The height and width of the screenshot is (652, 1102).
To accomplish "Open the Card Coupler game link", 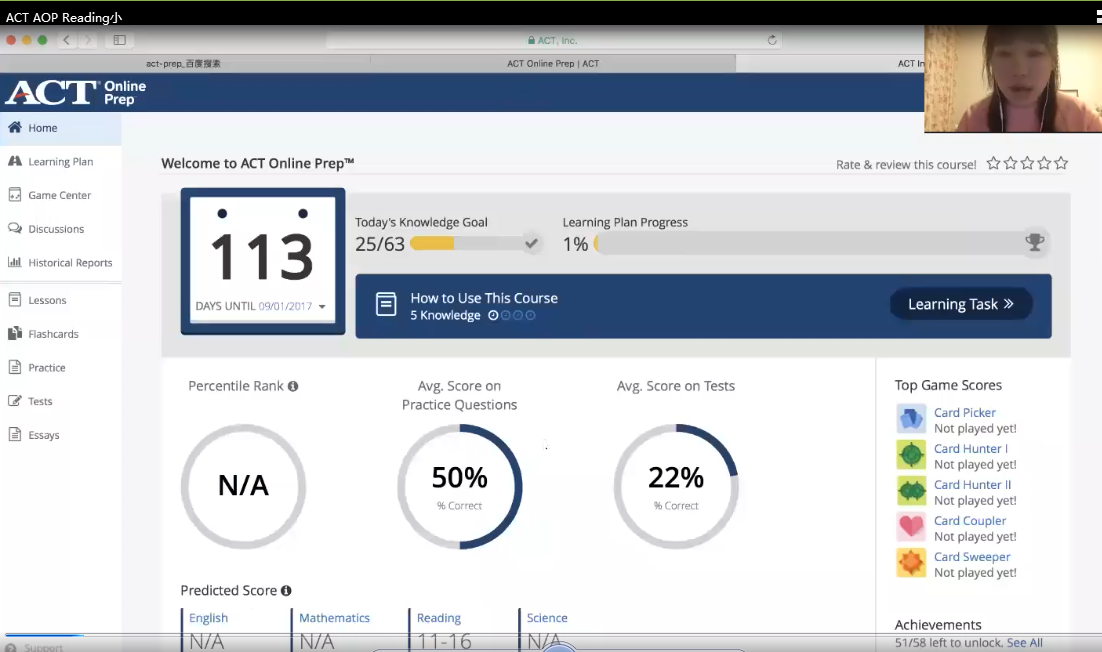I will (x=970, y=521).
